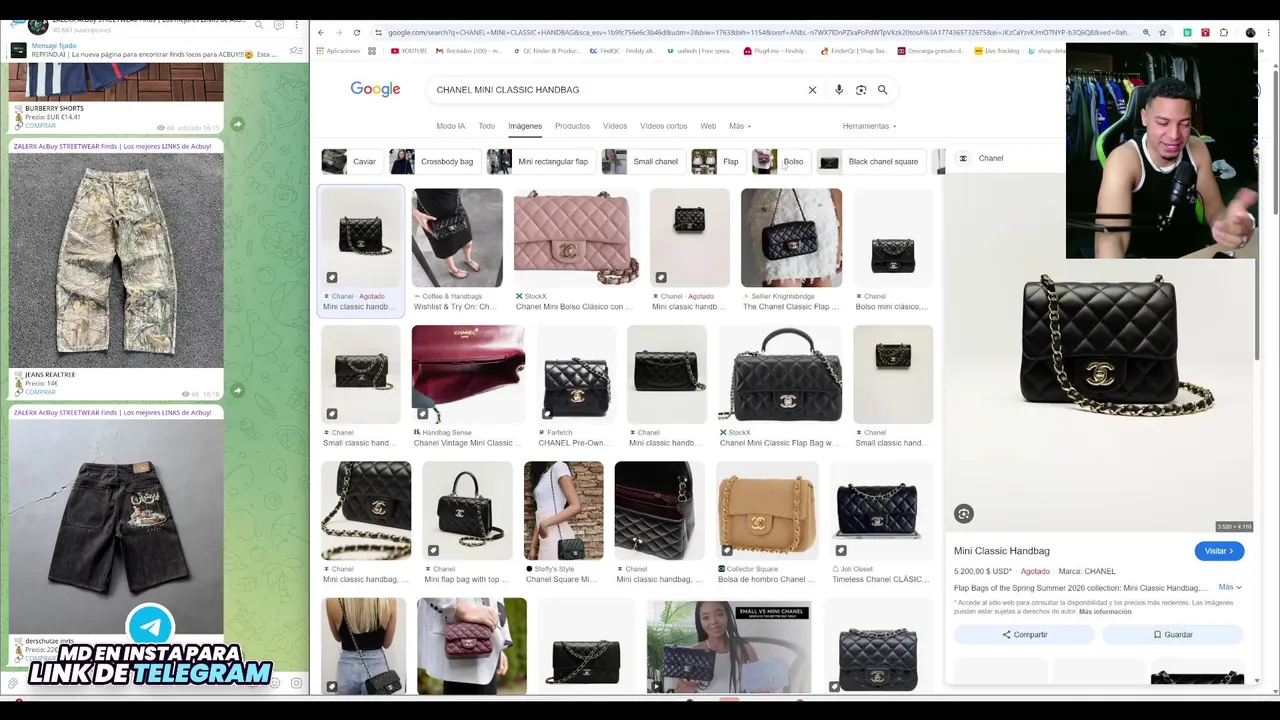Open Telegram channel three-dot menu
The image size is (1280, 720).
tap(297, 24)
